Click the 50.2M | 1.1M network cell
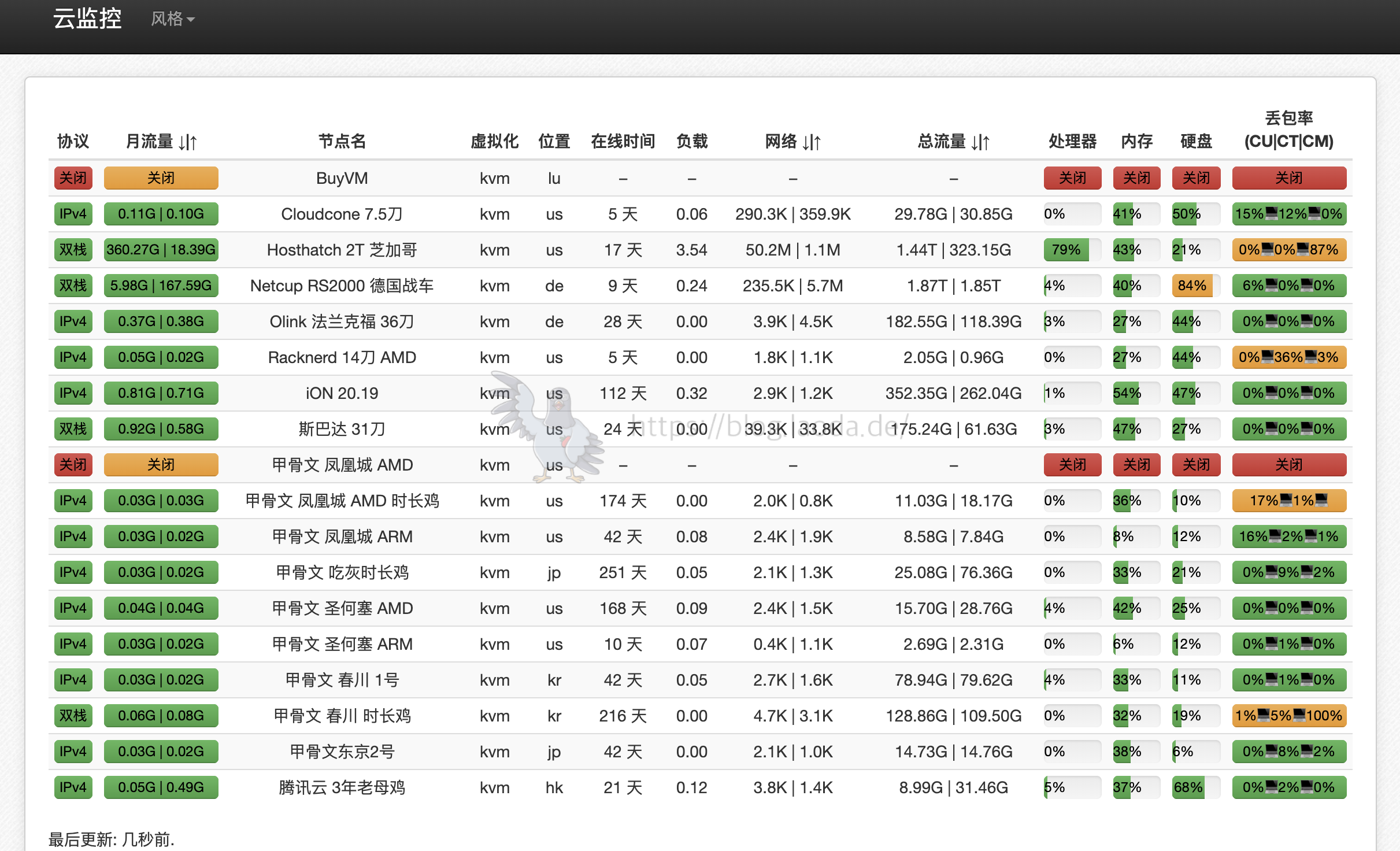This screenshot has width=1400, height=851. [x=792, y=250]
